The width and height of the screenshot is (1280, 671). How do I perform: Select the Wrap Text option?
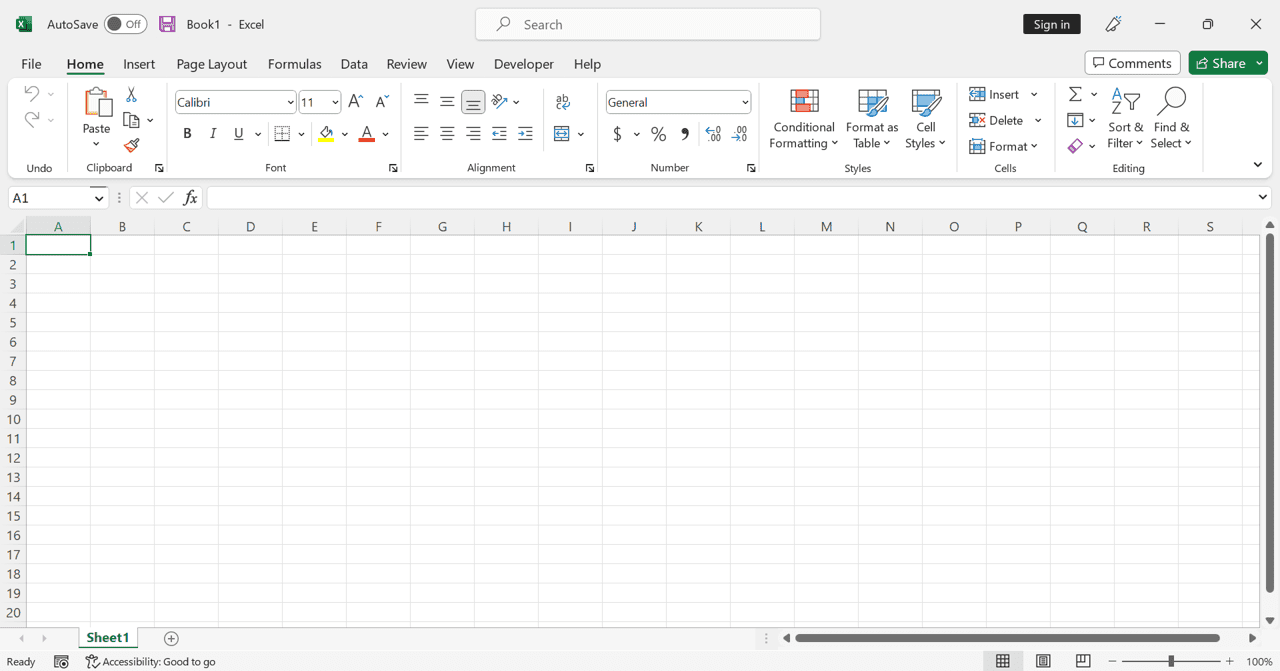(563, 101)
